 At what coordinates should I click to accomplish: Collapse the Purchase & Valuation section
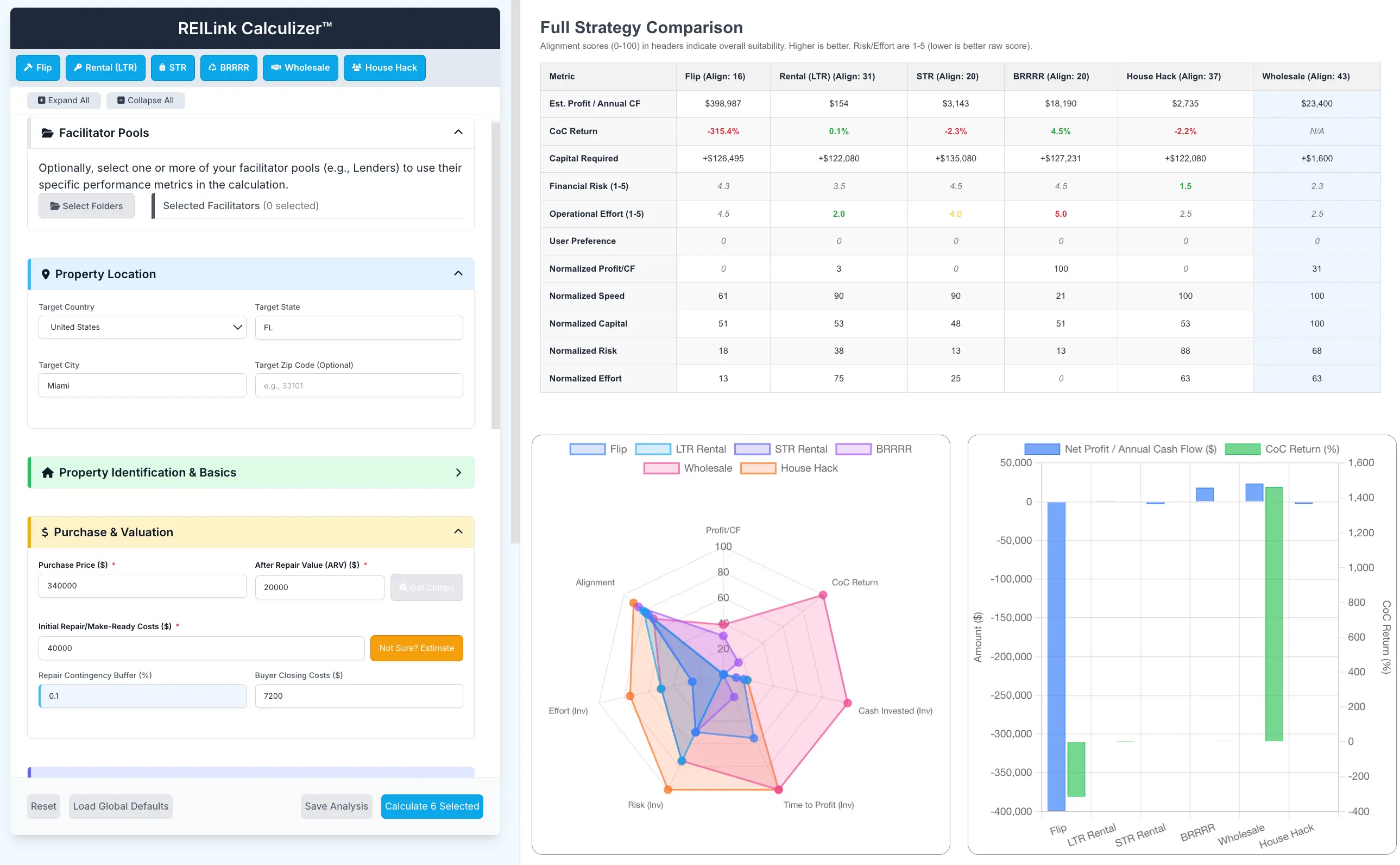pos(458,532)
